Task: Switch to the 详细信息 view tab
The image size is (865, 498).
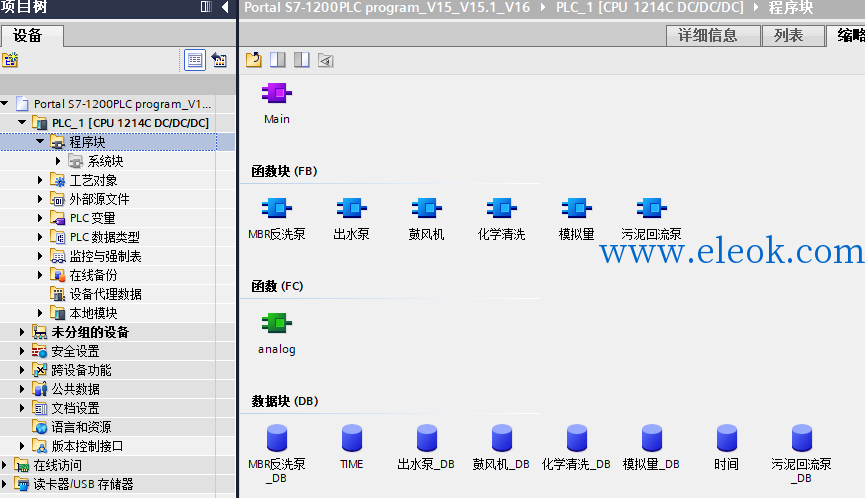Action: pyautogui.click(x=713, y=35)
